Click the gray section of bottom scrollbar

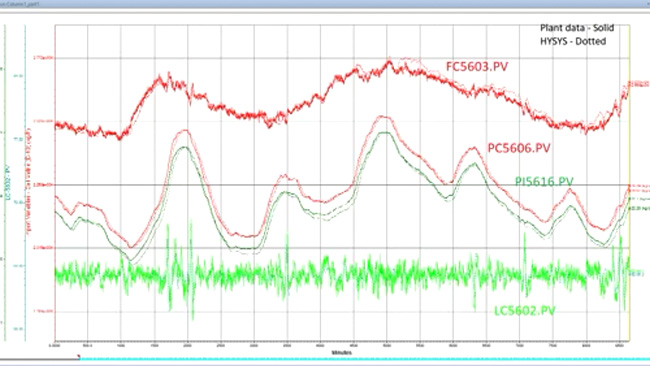click(39, 359)
